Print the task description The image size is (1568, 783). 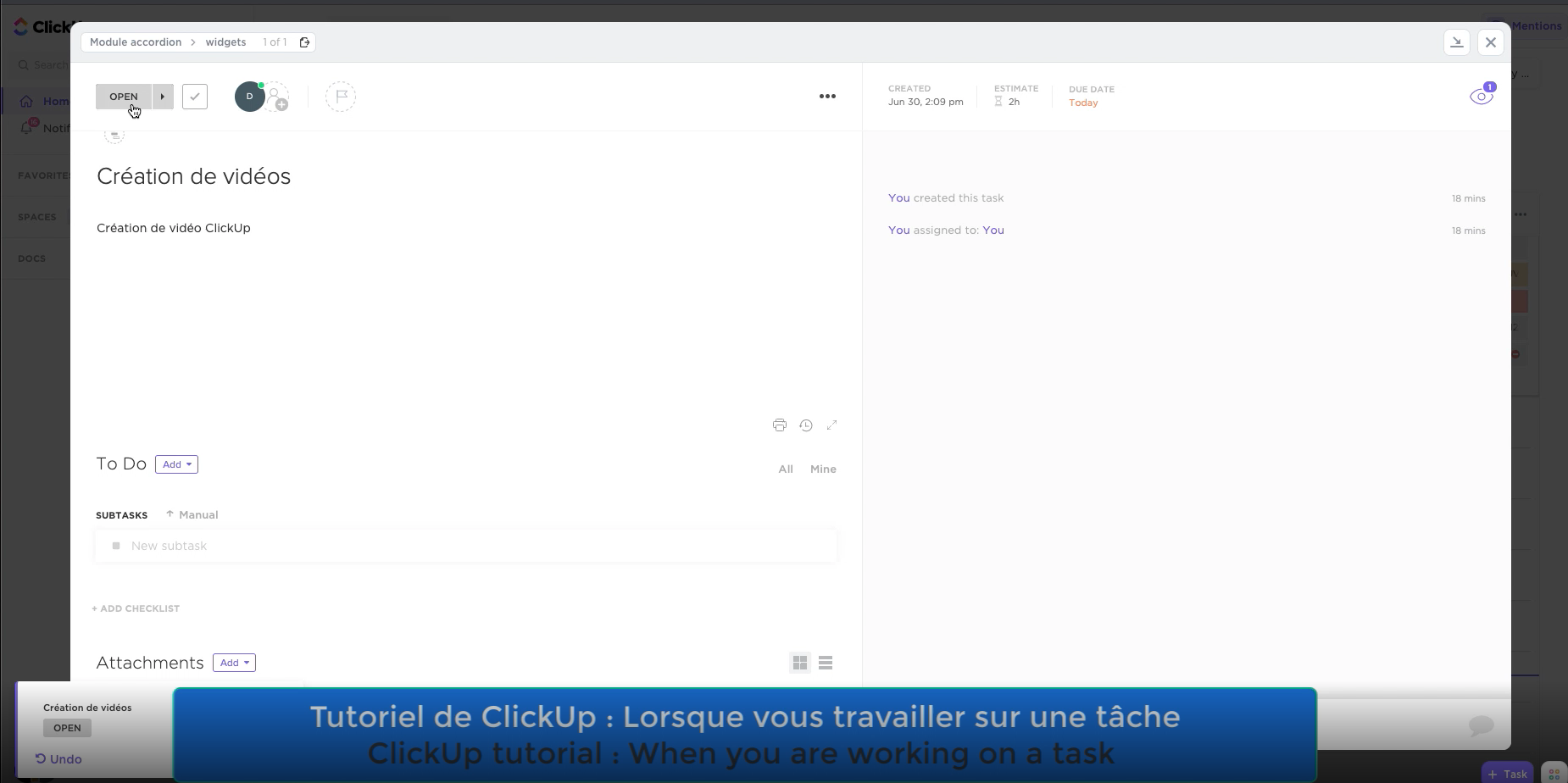(780, 425)
